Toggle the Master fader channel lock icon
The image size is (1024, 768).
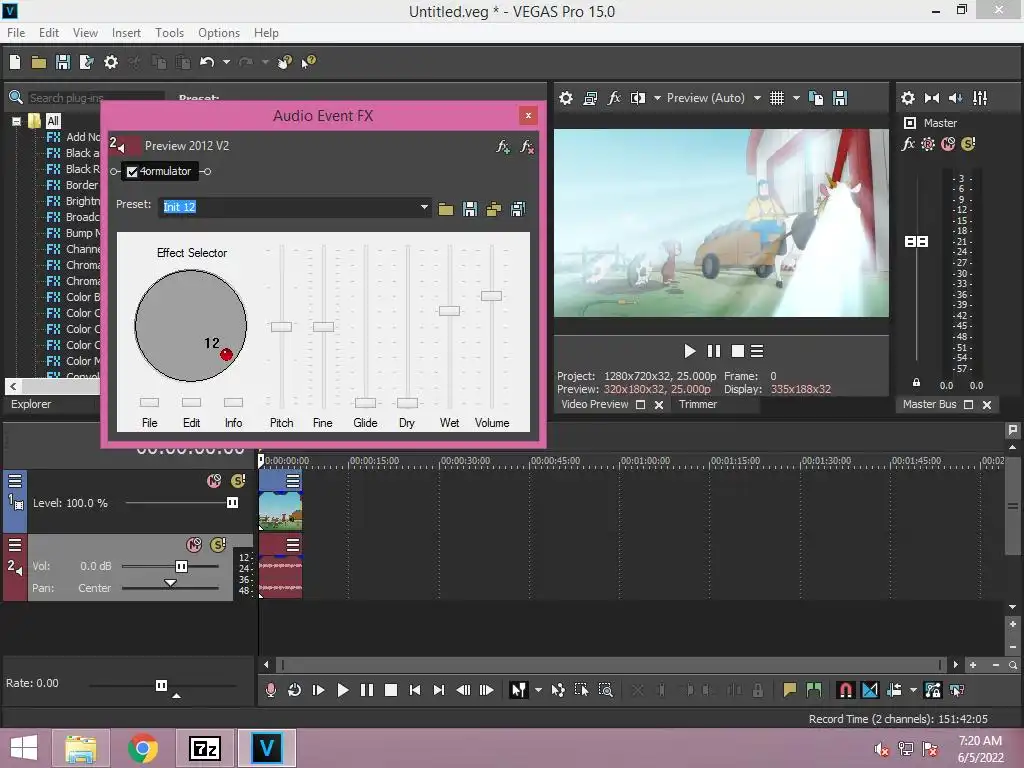click(x=916, y=383)
